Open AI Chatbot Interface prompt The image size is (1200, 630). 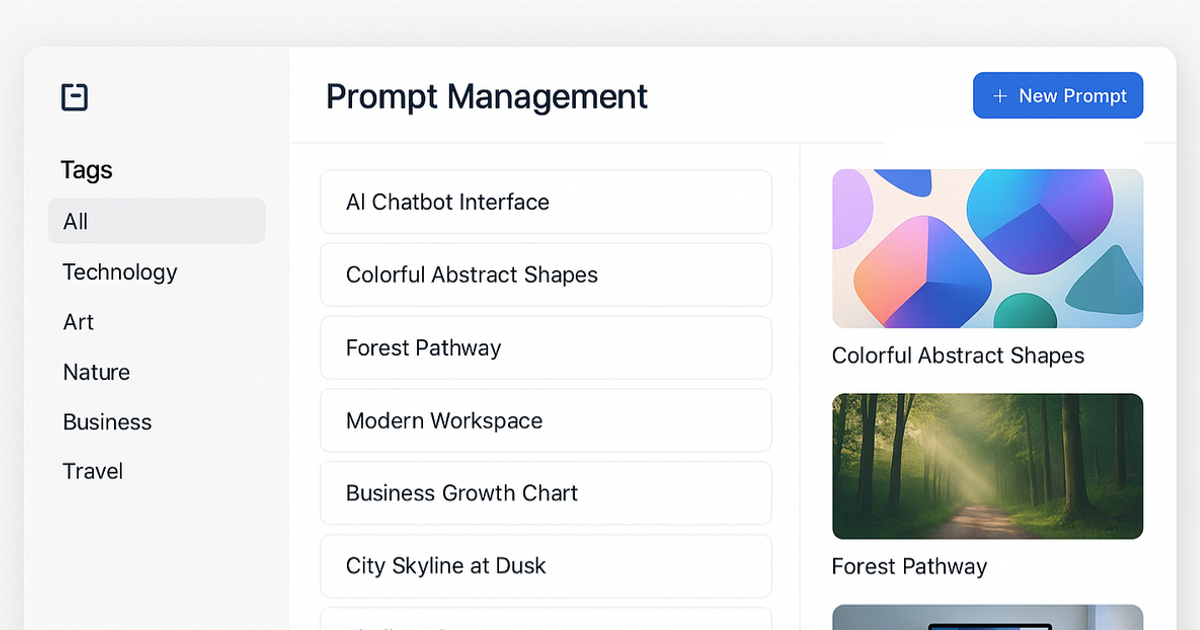point(546,202)
